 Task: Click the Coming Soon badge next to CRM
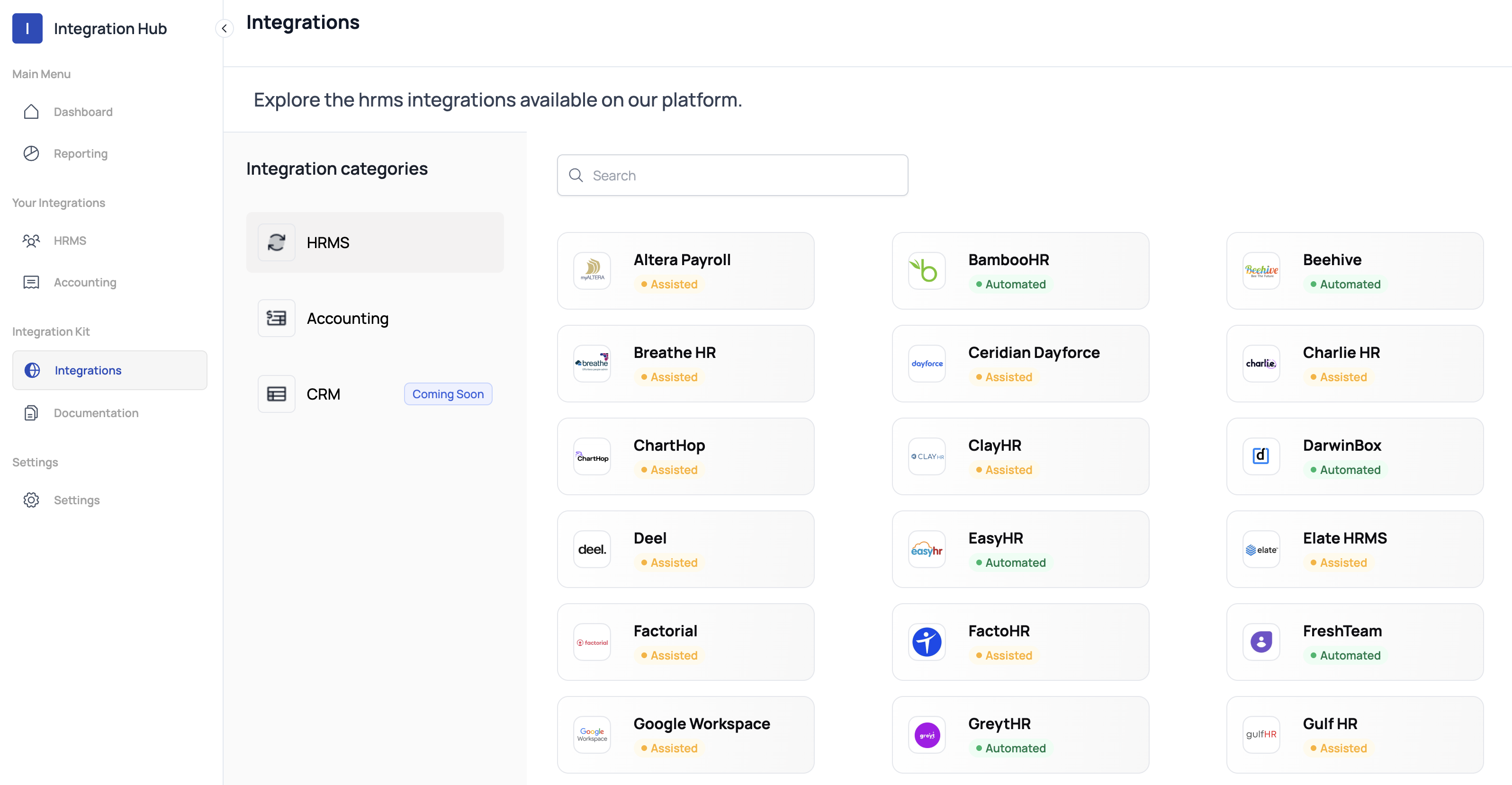448,393
